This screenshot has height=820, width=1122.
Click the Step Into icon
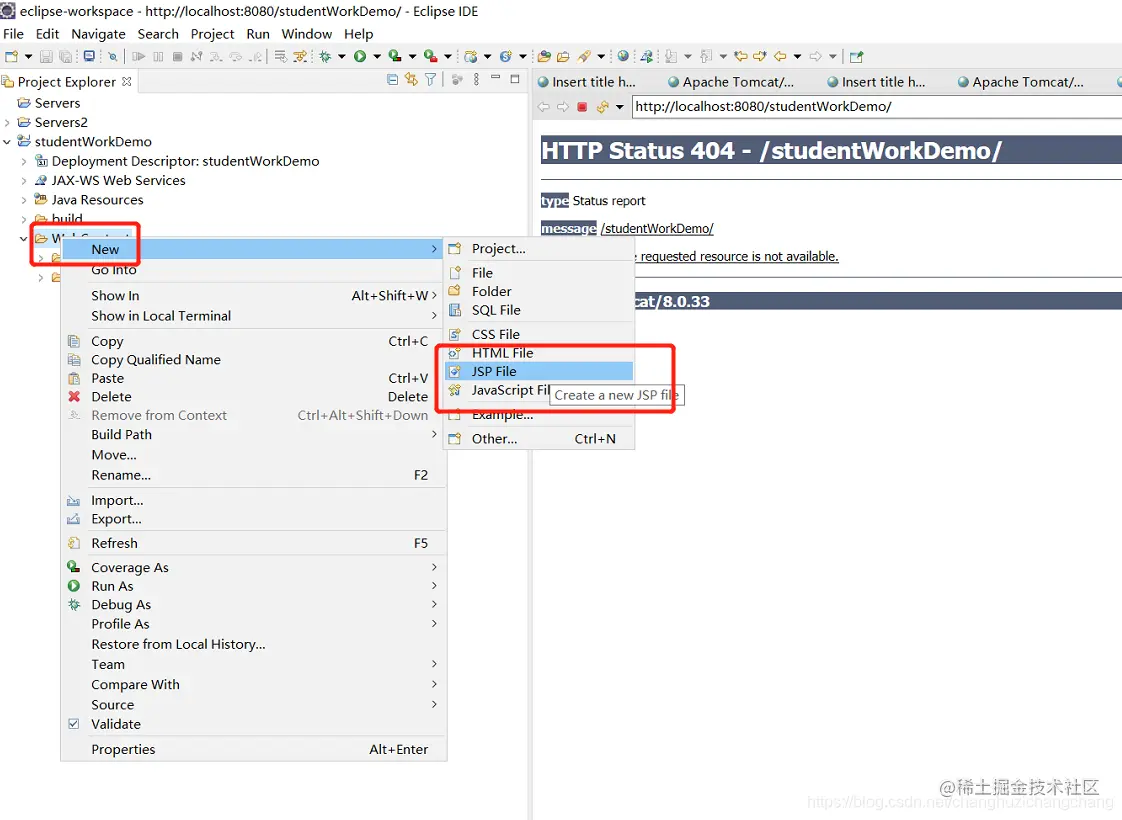(x=216, y=57)
